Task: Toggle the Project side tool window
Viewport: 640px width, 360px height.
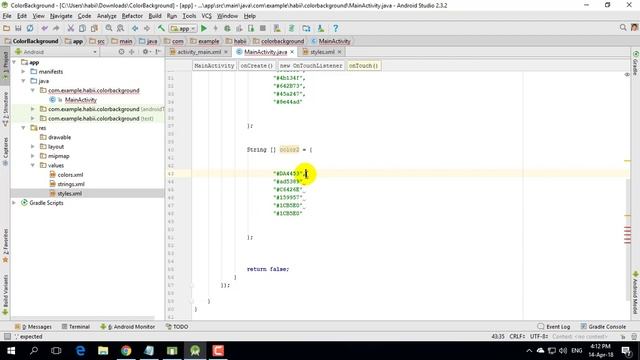Action: click(5, 65)
